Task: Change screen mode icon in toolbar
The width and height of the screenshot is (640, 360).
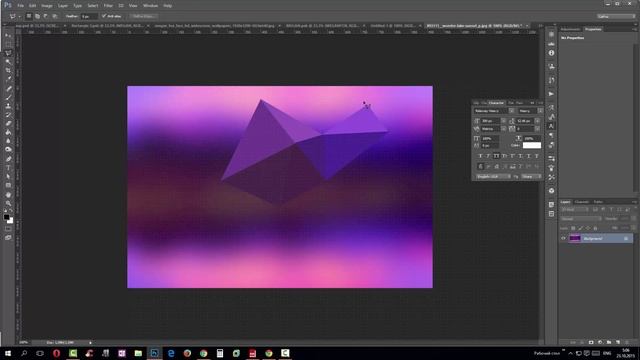Action: 8,238
